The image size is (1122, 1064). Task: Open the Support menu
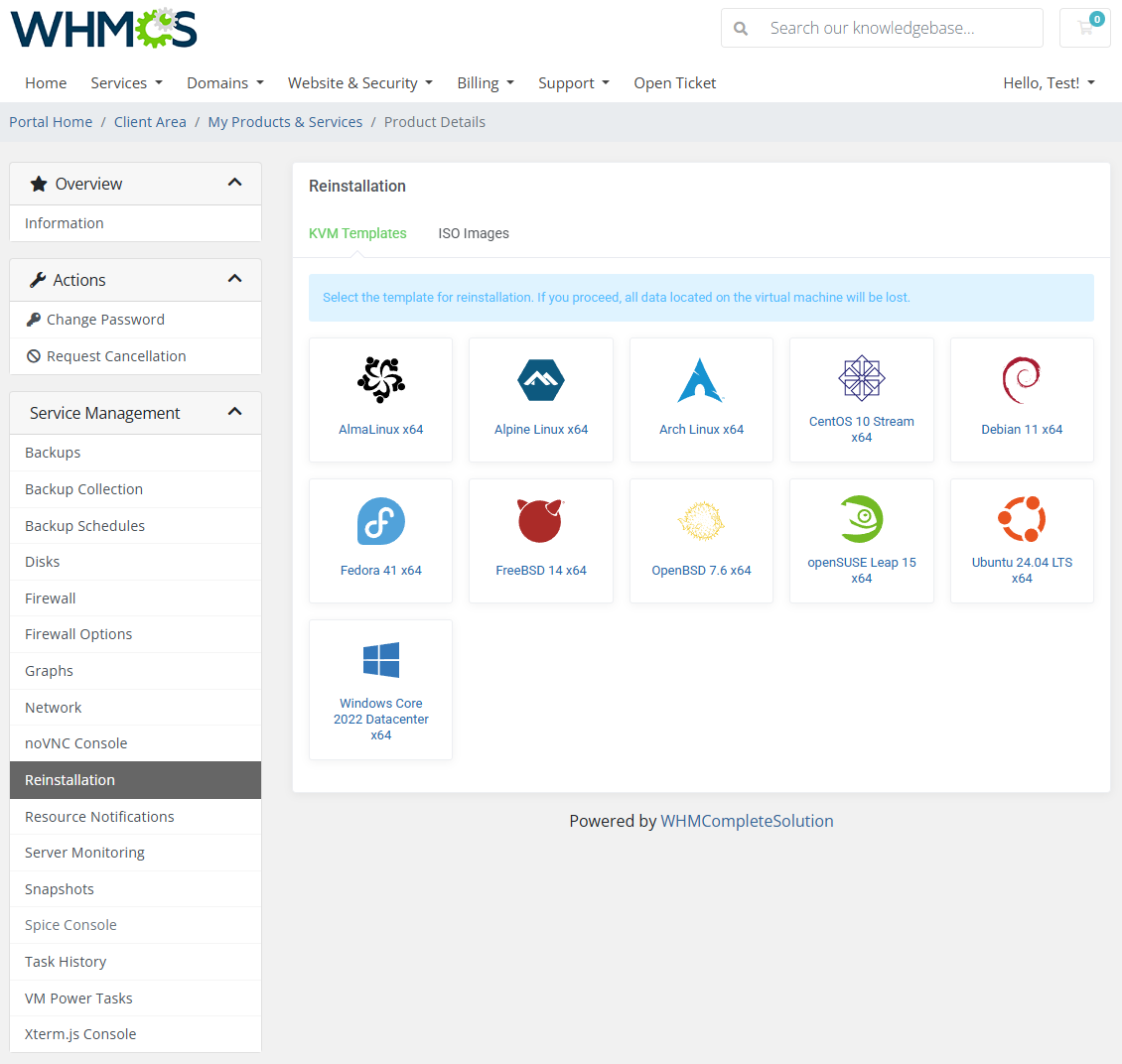(x=574, y=82)
